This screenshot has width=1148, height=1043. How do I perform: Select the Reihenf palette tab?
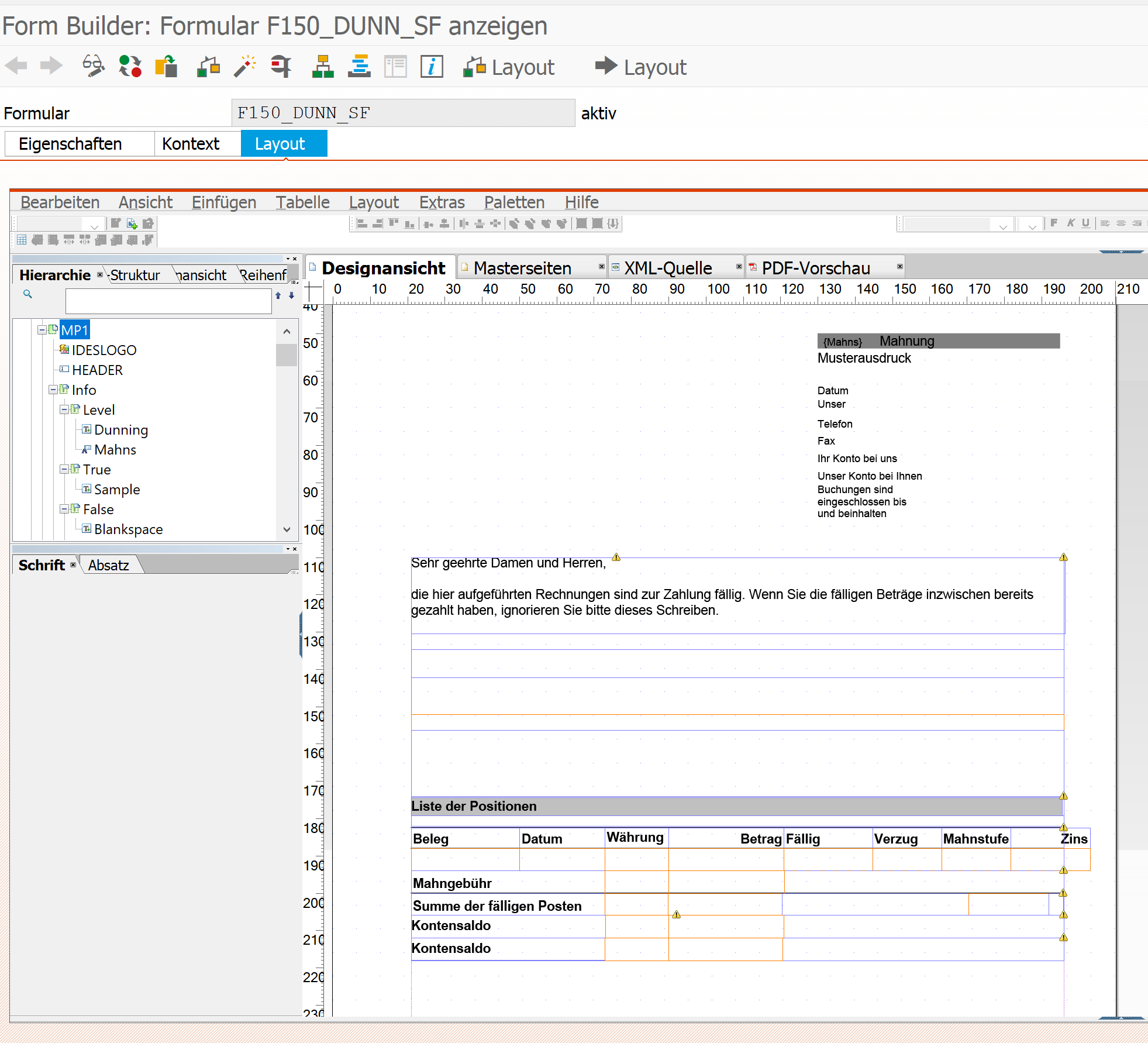[x=263, y=275]
